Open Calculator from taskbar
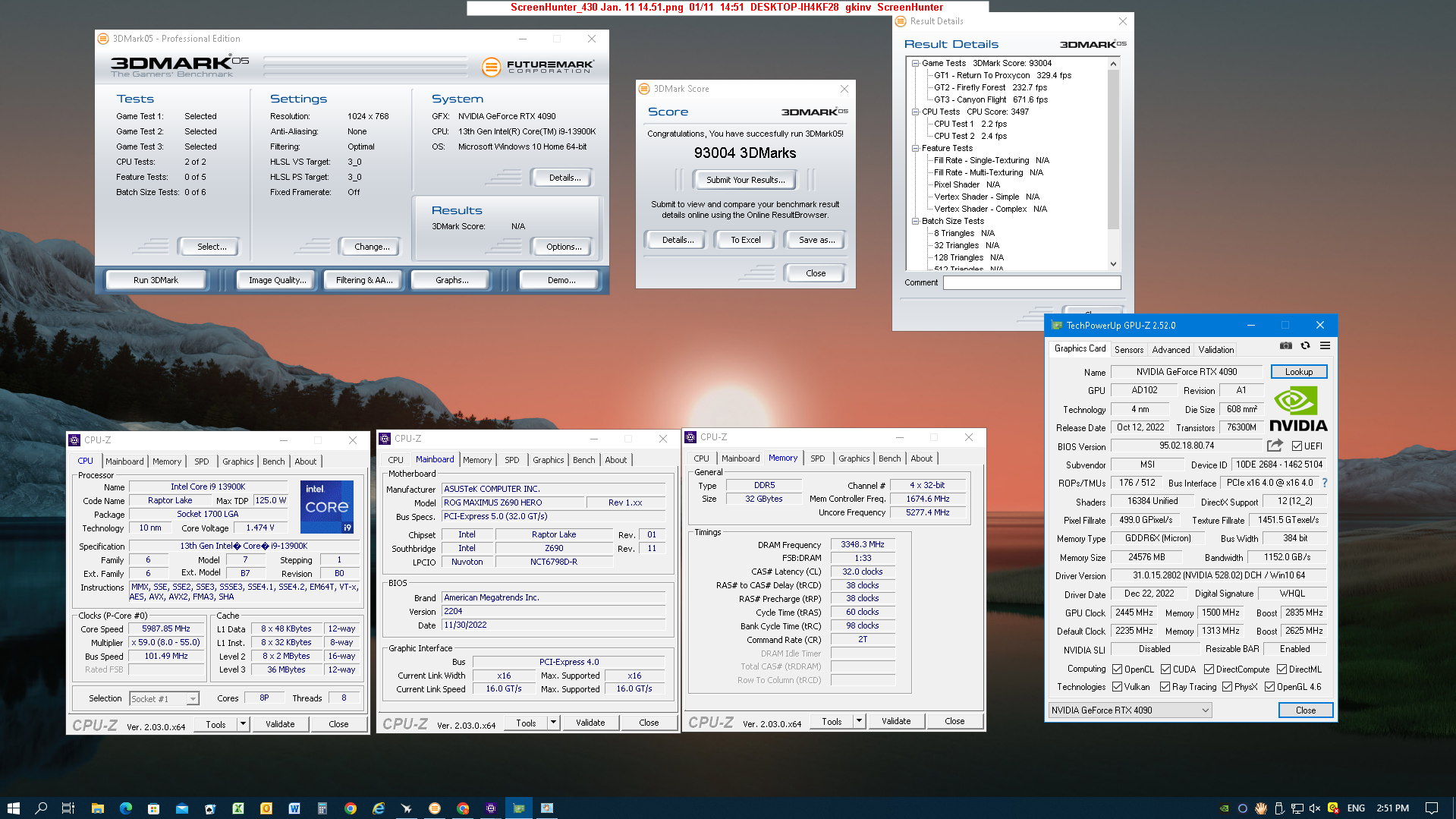 coord(322,808)
